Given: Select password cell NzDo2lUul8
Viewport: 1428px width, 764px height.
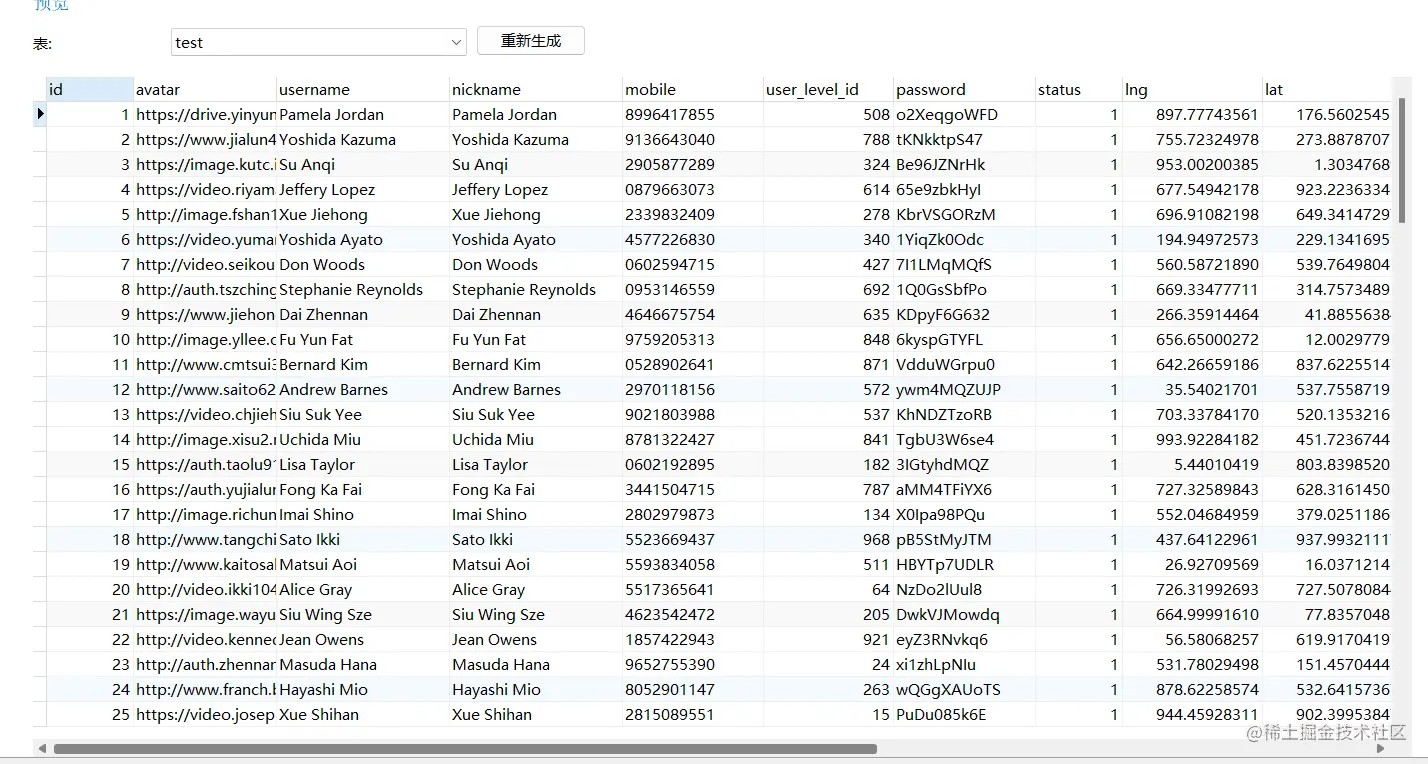Looking at the screenshot, I should click(x=964, y=589).
